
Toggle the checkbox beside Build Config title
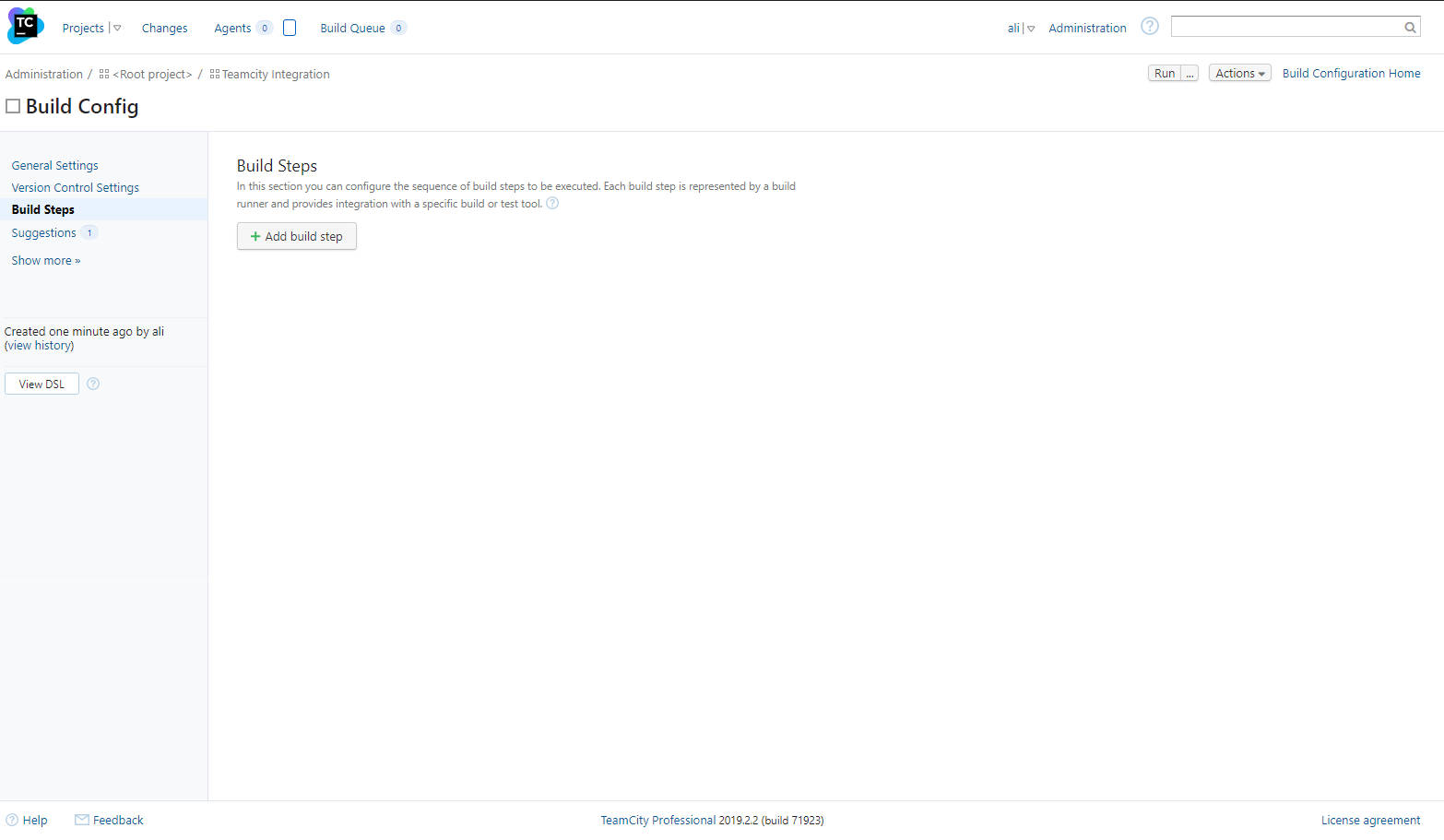[13, 105]
